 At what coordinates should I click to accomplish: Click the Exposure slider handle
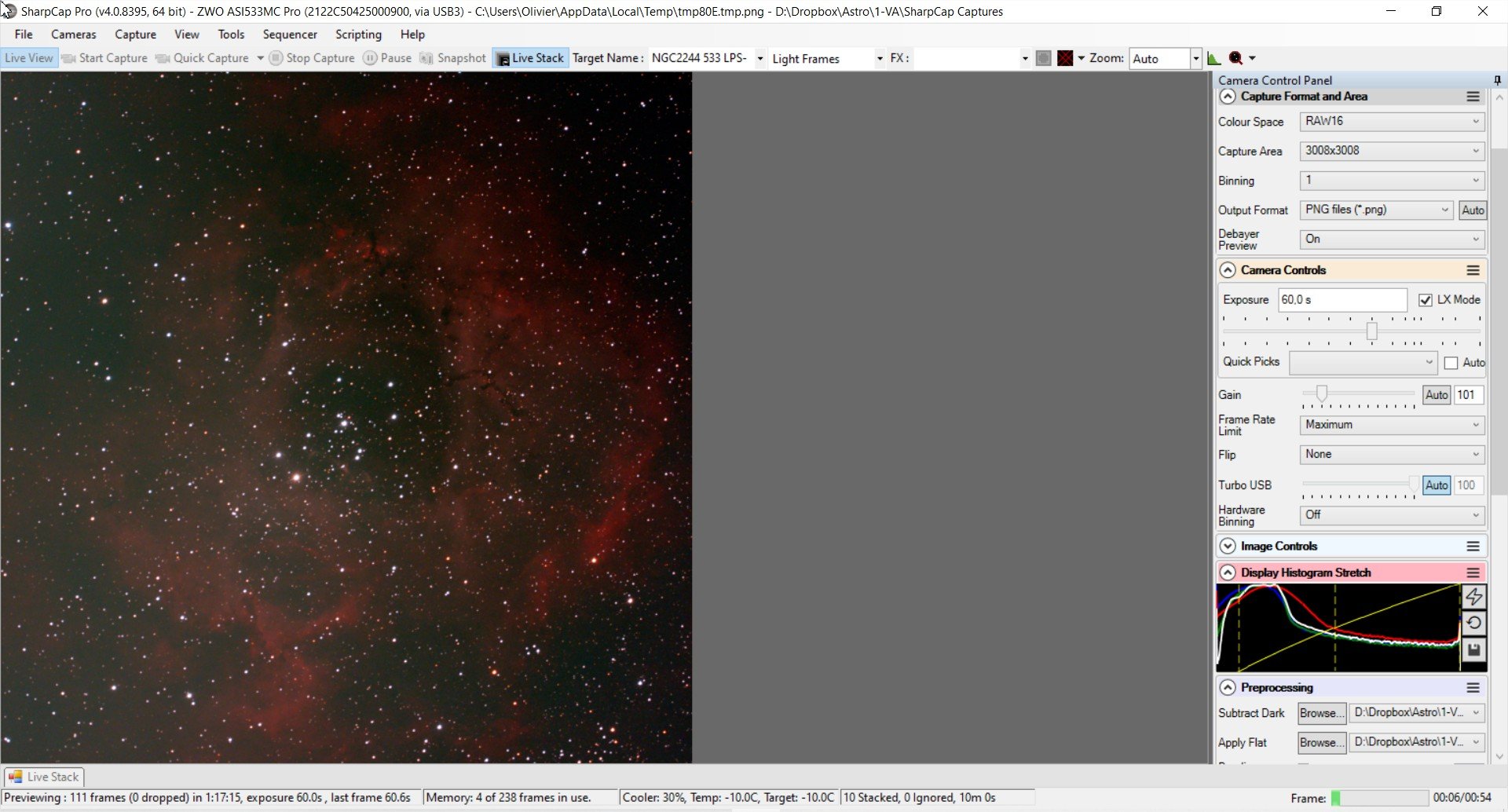pos(1371,331)
